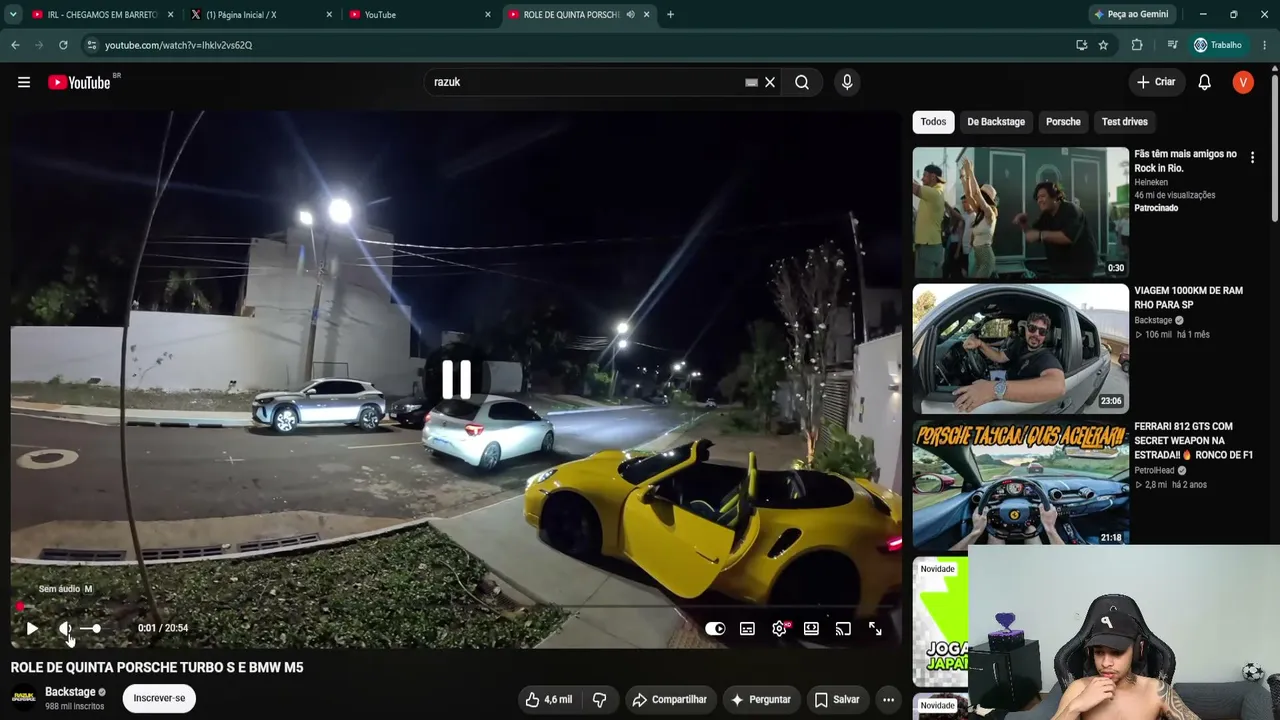Screen dimensions: 1280x720
Task: Select the Test drives filter chip
Action: (1125, 122)
